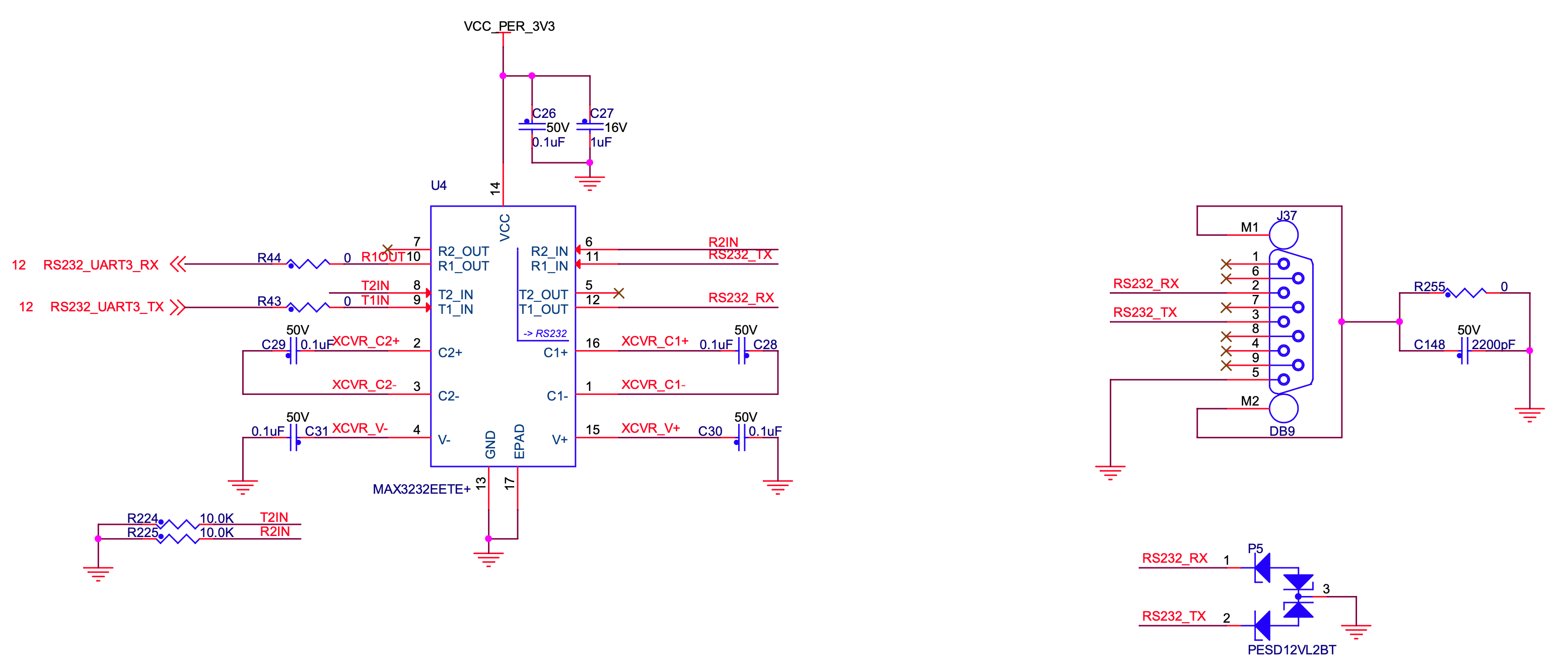
Task: Select the R255 resistor symbol
Action: point(1466,293)
